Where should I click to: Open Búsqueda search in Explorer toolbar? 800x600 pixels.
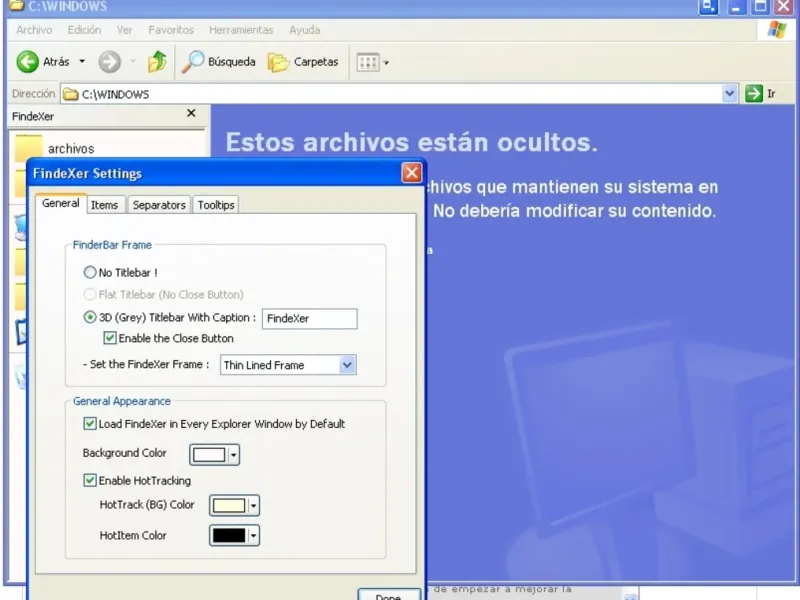pos(218,62)
